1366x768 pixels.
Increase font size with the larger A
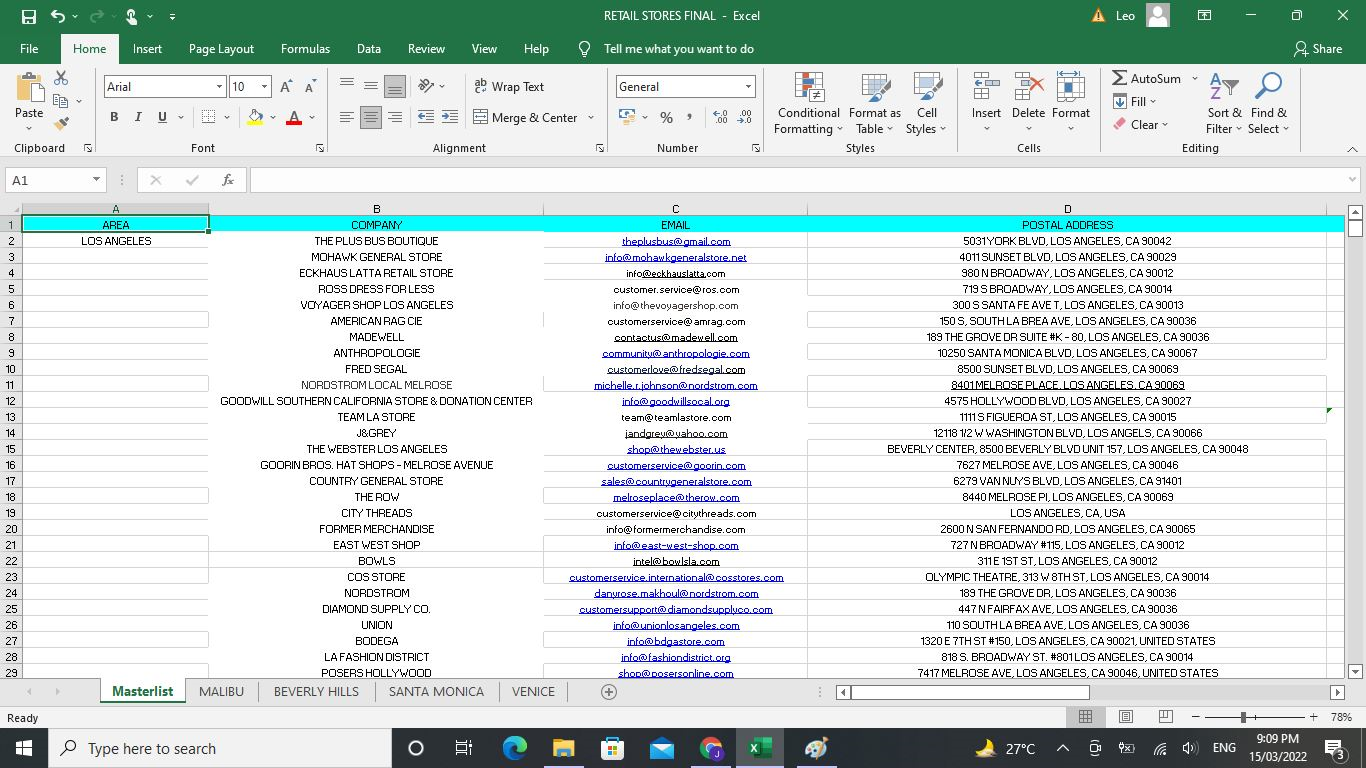coord(287,87)
